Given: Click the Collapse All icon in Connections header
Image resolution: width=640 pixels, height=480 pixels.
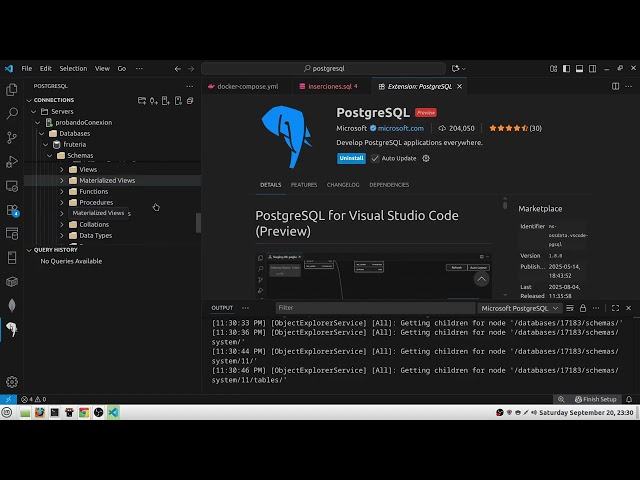Looking at the screenshot, I should [190, 100].
